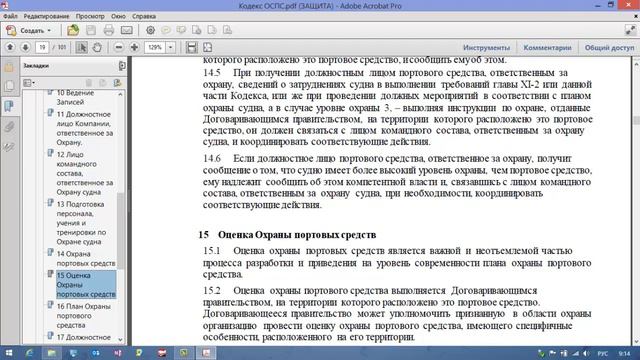Image resolution: width=640 pixels, height=360 pixels.
Task: Click the delete bookmark trash icon
Action: coord(89,83)
